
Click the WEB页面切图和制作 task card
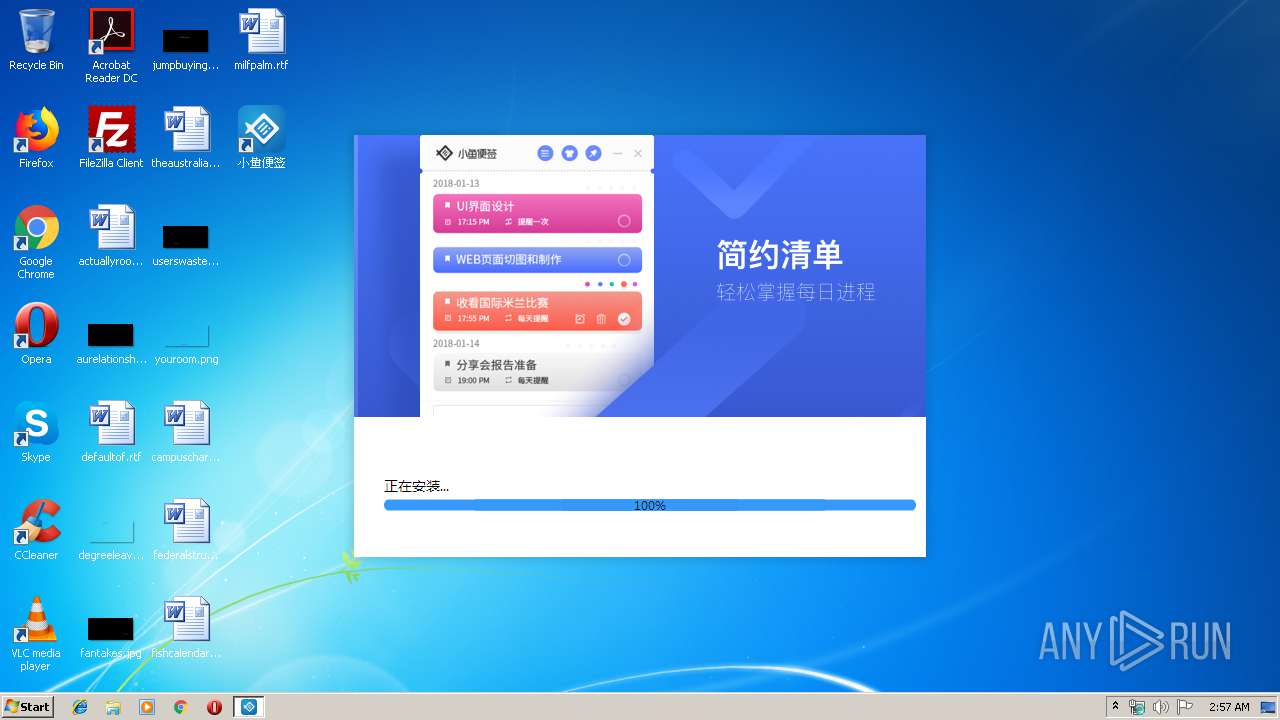pos(537,260)
